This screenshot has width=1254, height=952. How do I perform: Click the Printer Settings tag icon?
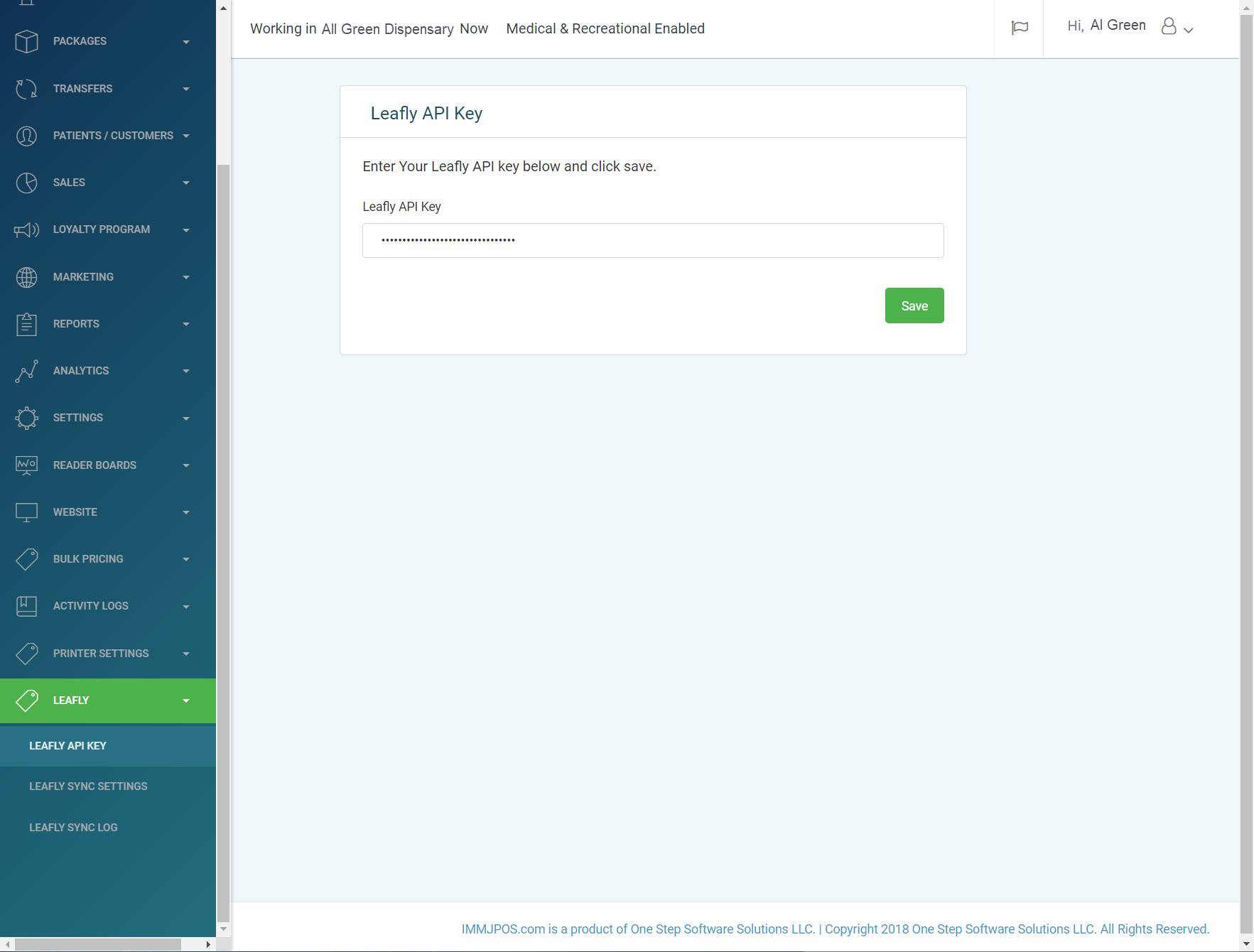[x=26, y=654]
